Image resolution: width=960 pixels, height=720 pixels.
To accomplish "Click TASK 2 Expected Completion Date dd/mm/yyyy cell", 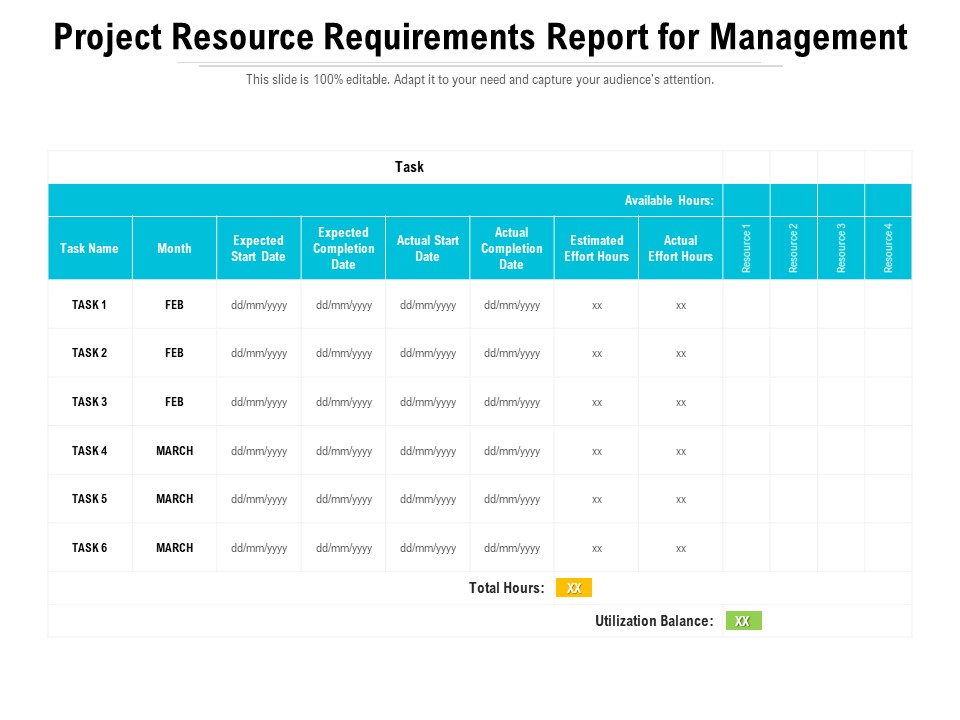I will point(343,353).
